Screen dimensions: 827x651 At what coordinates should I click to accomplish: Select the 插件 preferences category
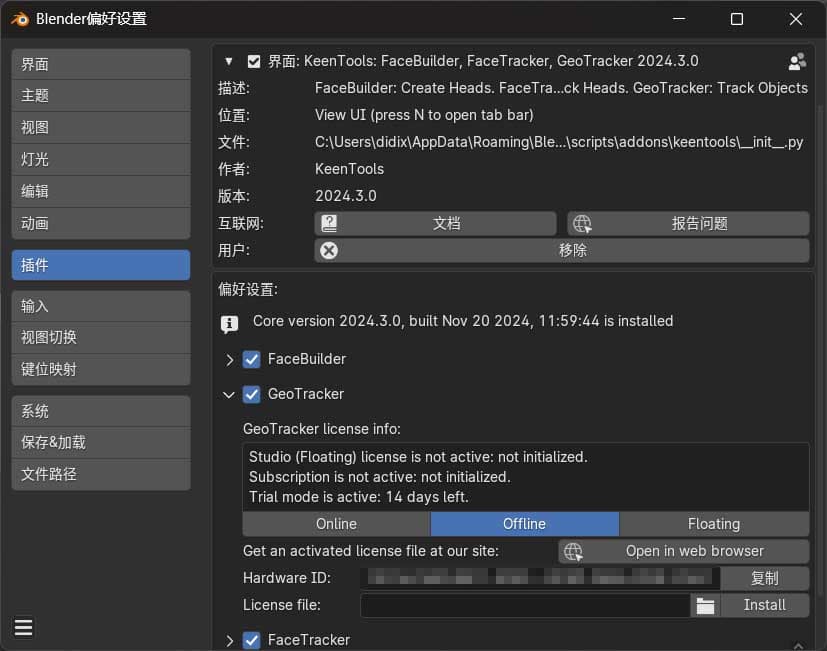101,265
